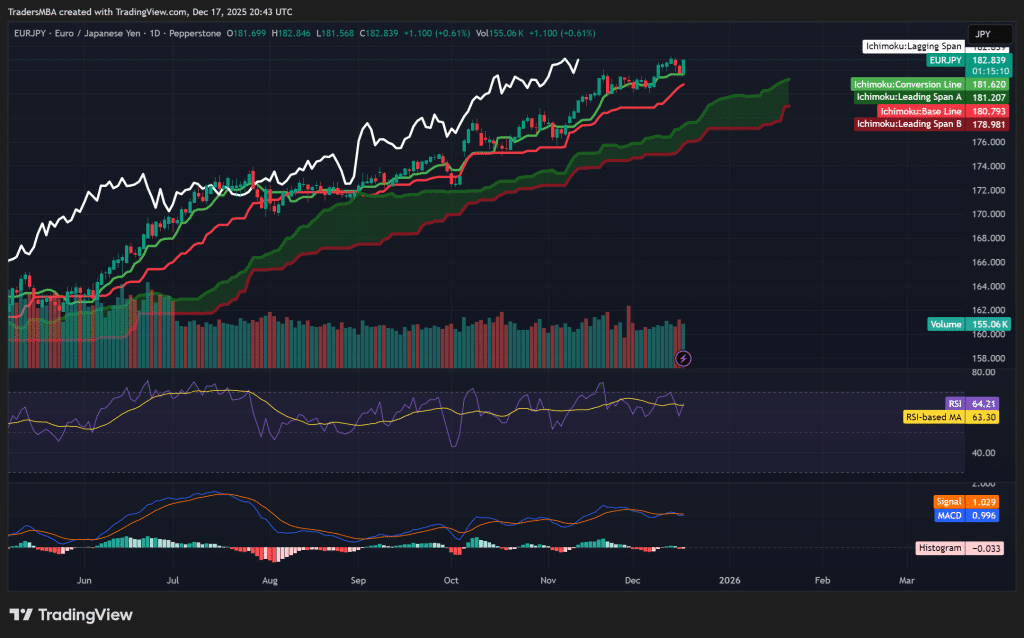
Task: Click the purple lightning boost icon
Action: click(x=684, y=358)
